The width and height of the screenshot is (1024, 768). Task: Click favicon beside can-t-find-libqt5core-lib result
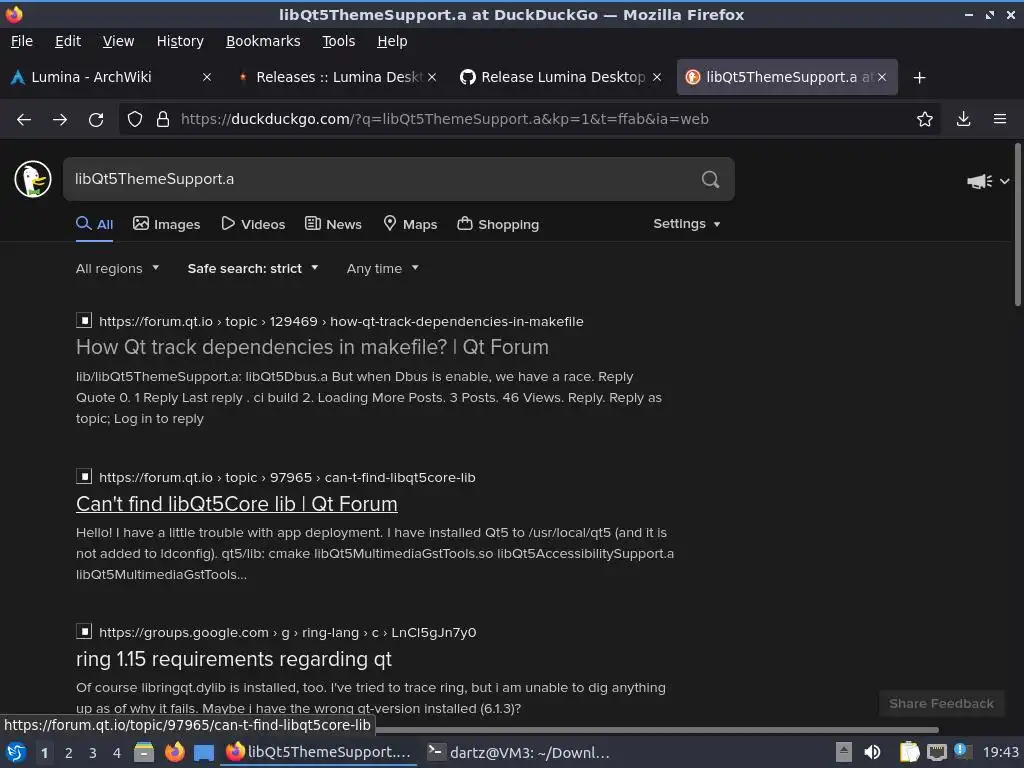[x=84, y=477]
